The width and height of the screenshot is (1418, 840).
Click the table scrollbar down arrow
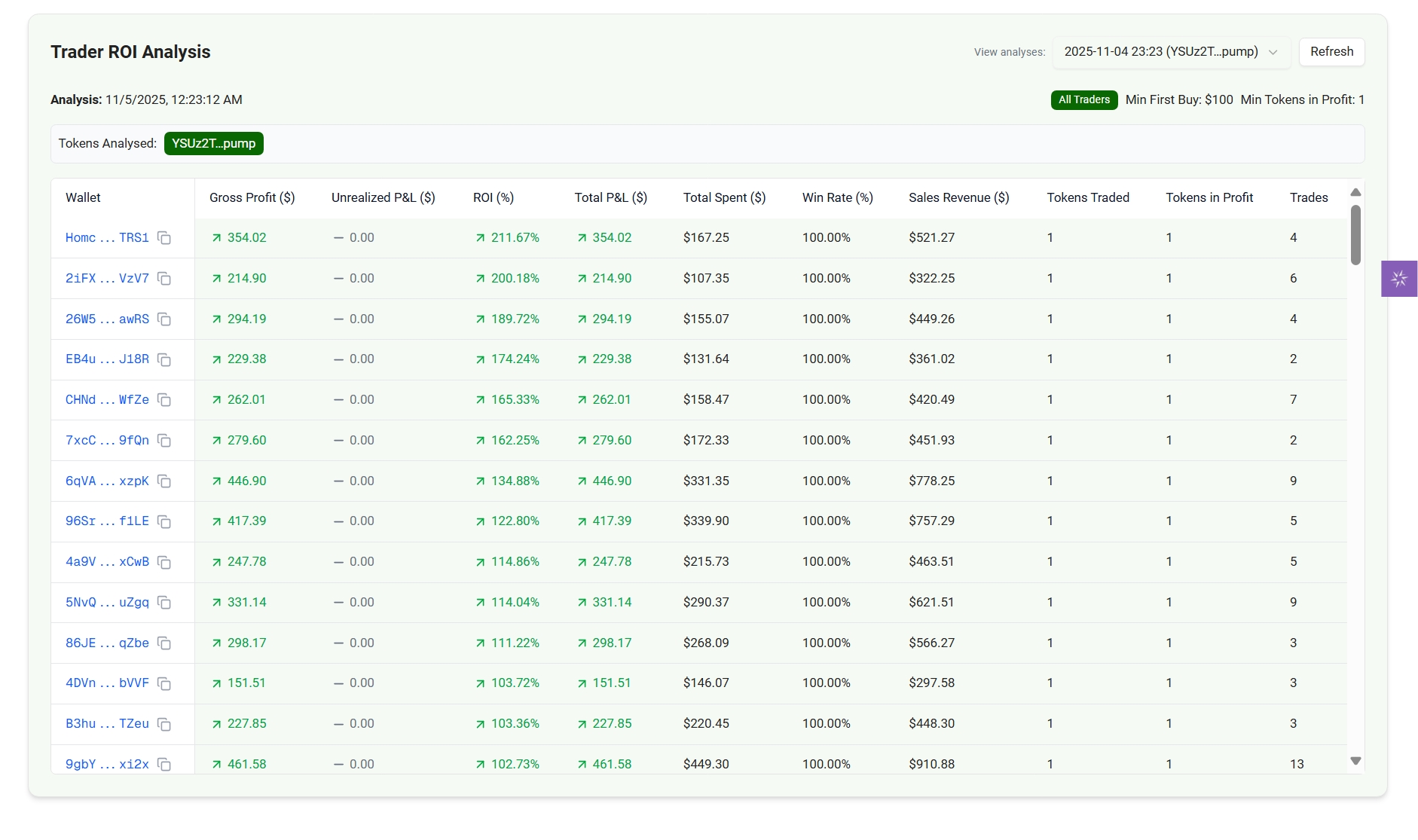pyautogui.click(x=1355, y=761)
